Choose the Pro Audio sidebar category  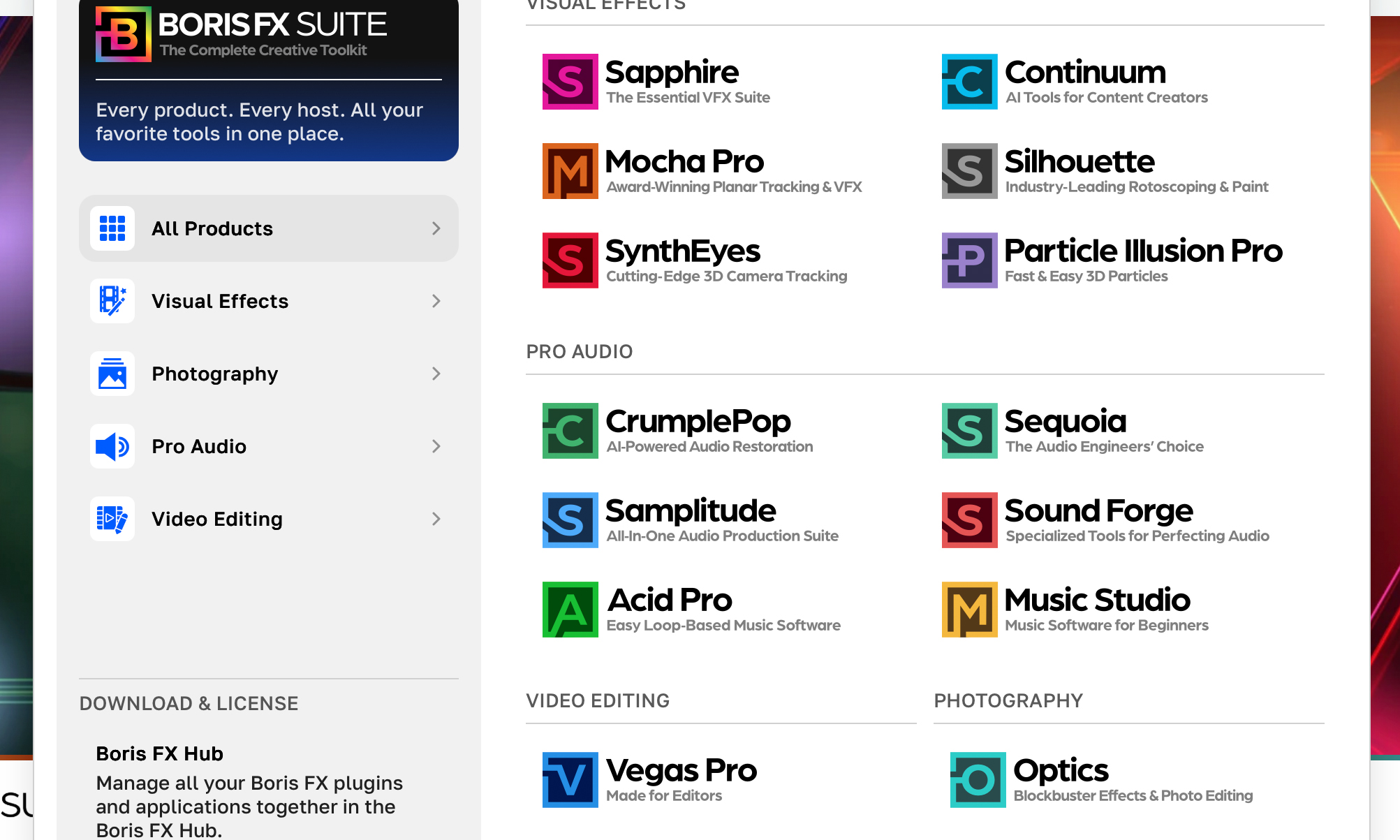[x=199, y=446]
